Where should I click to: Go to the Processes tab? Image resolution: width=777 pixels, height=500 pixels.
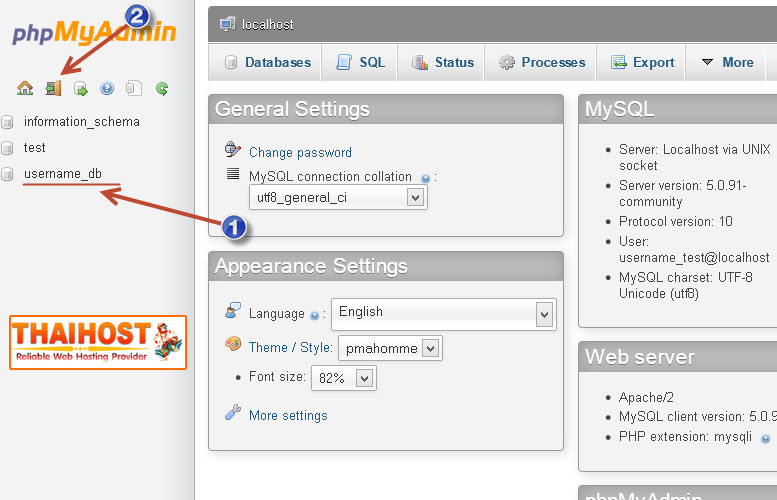pos(542,62)
